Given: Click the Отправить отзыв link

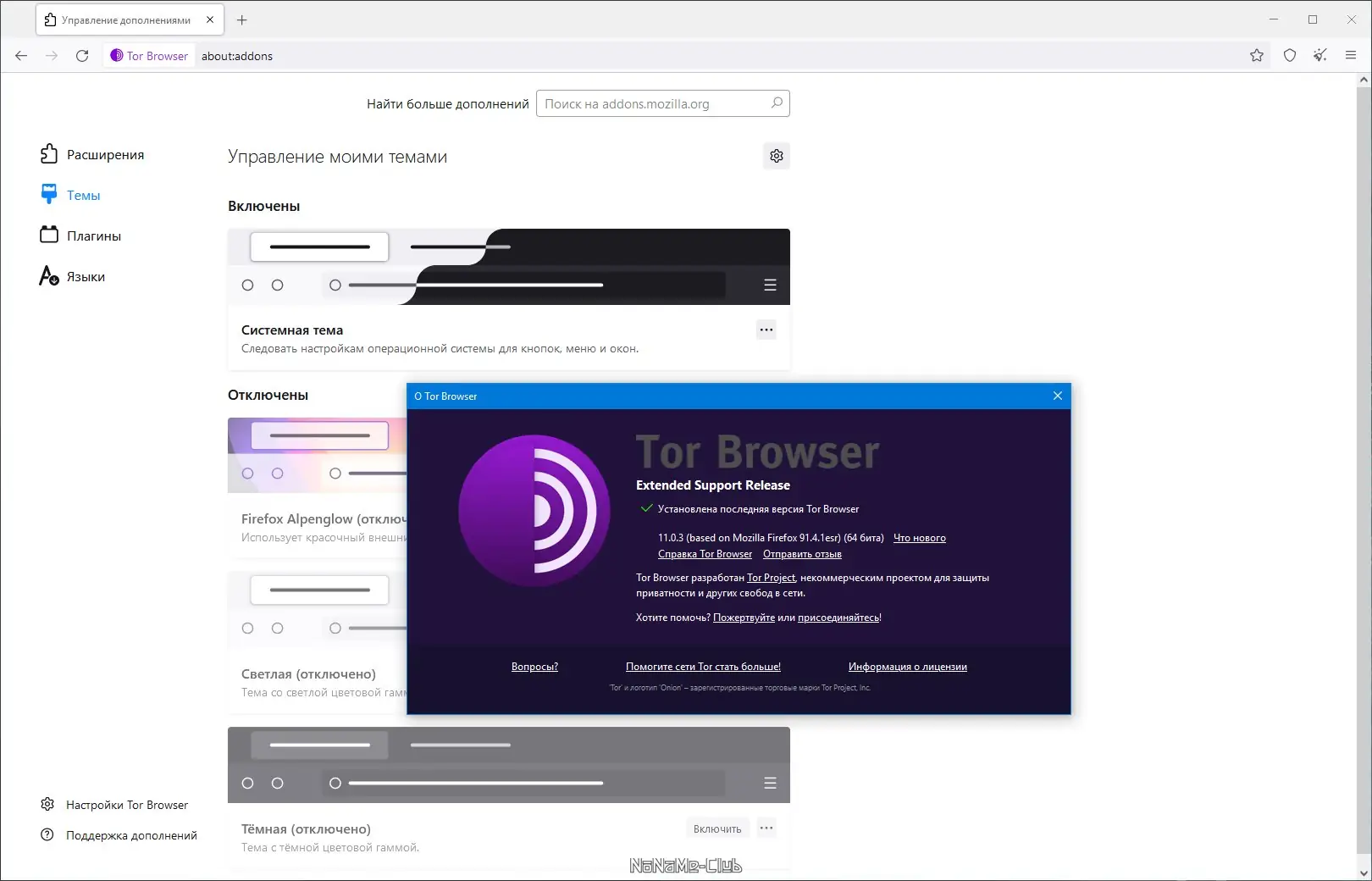Looking at the screenshot, I should coord(802,554).
